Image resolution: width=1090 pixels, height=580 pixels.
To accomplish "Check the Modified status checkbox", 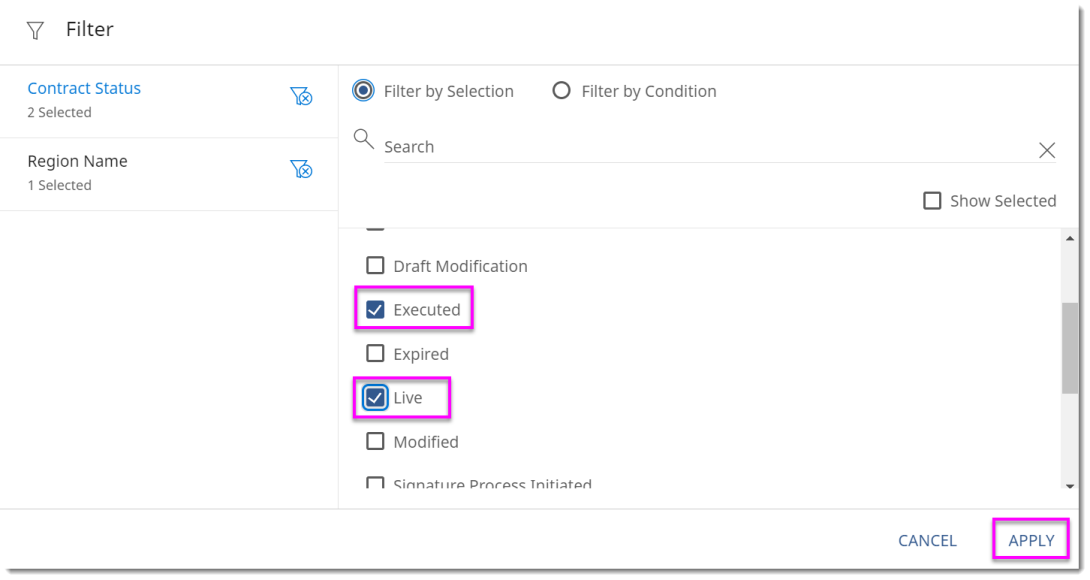I will pyautogui.click(x=375, y=442).
